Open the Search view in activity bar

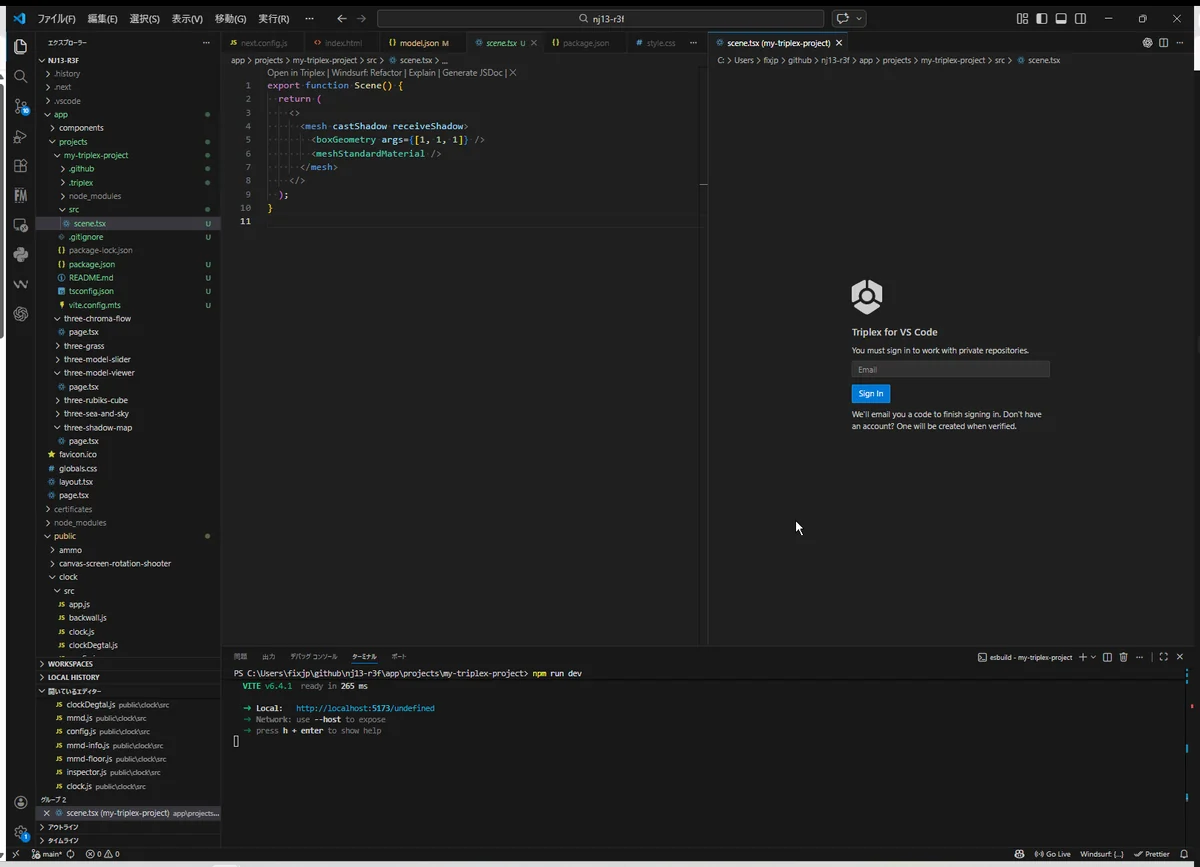coord(20,76)
